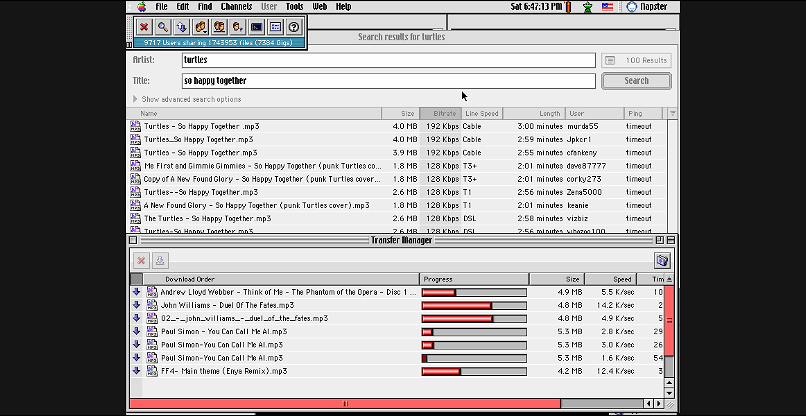Select the Turtles--So Happy Together.mp3 by Zena5000
The height and width of the screenshot is (416, 806).
[x=200, y=191]
